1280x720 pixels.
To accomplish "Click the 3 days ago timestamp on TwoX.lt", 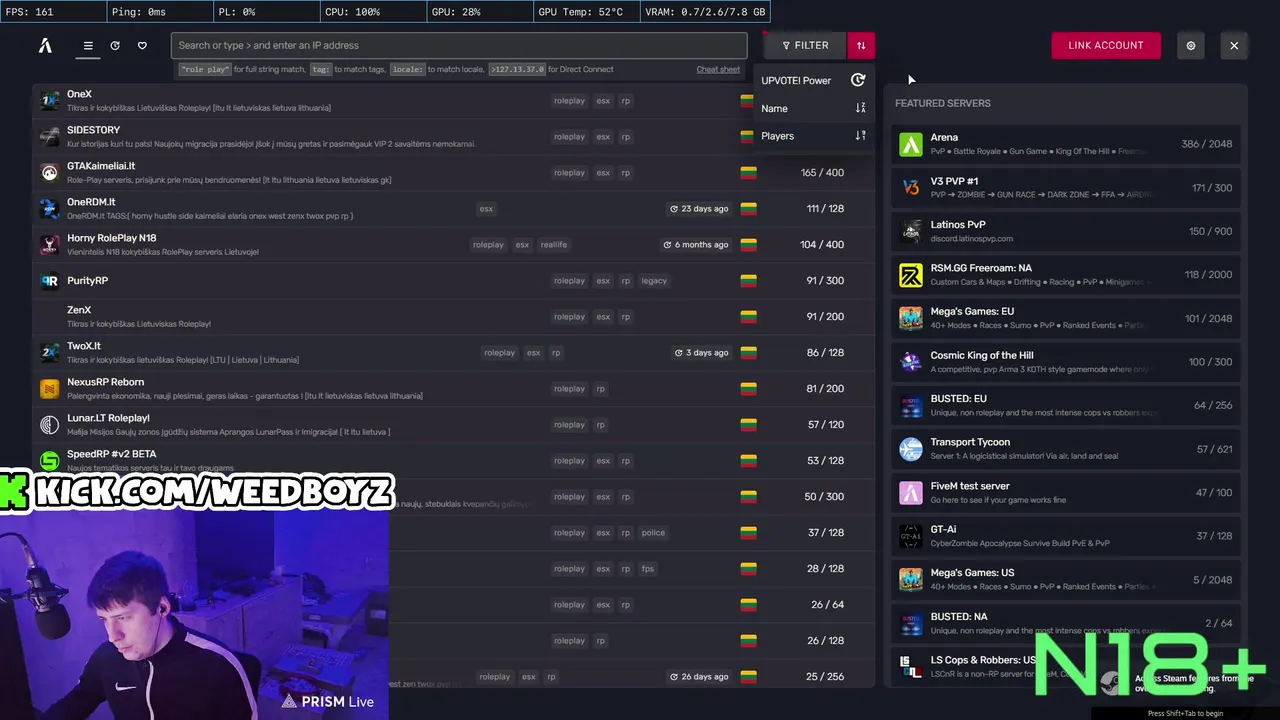I will [701, 352].
